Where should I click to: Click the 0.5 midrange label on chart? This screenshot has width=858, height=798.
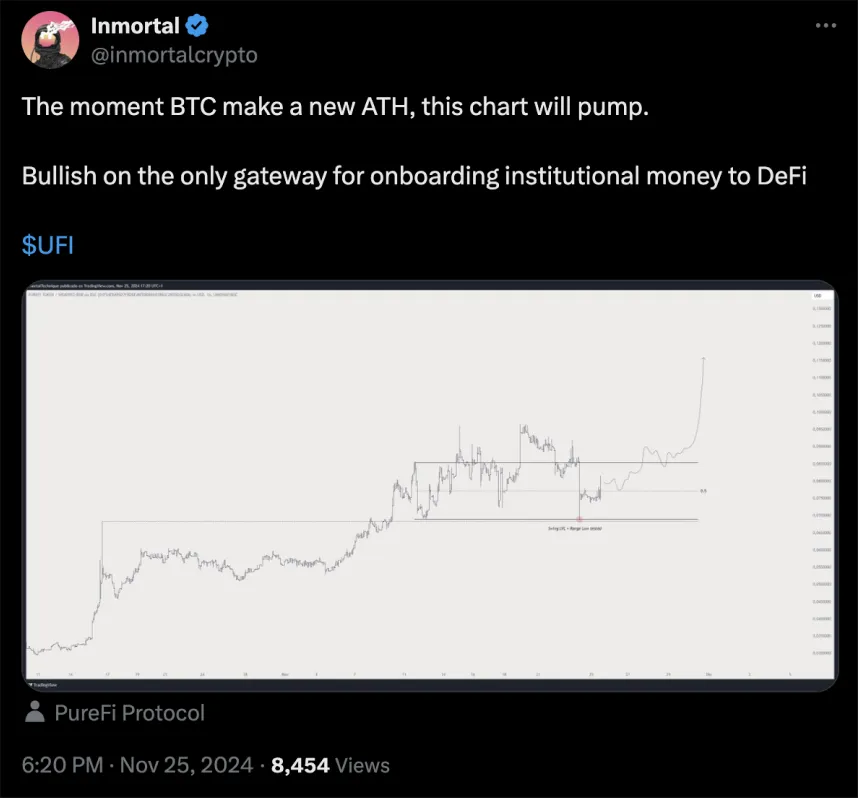[x=703, y=491]
